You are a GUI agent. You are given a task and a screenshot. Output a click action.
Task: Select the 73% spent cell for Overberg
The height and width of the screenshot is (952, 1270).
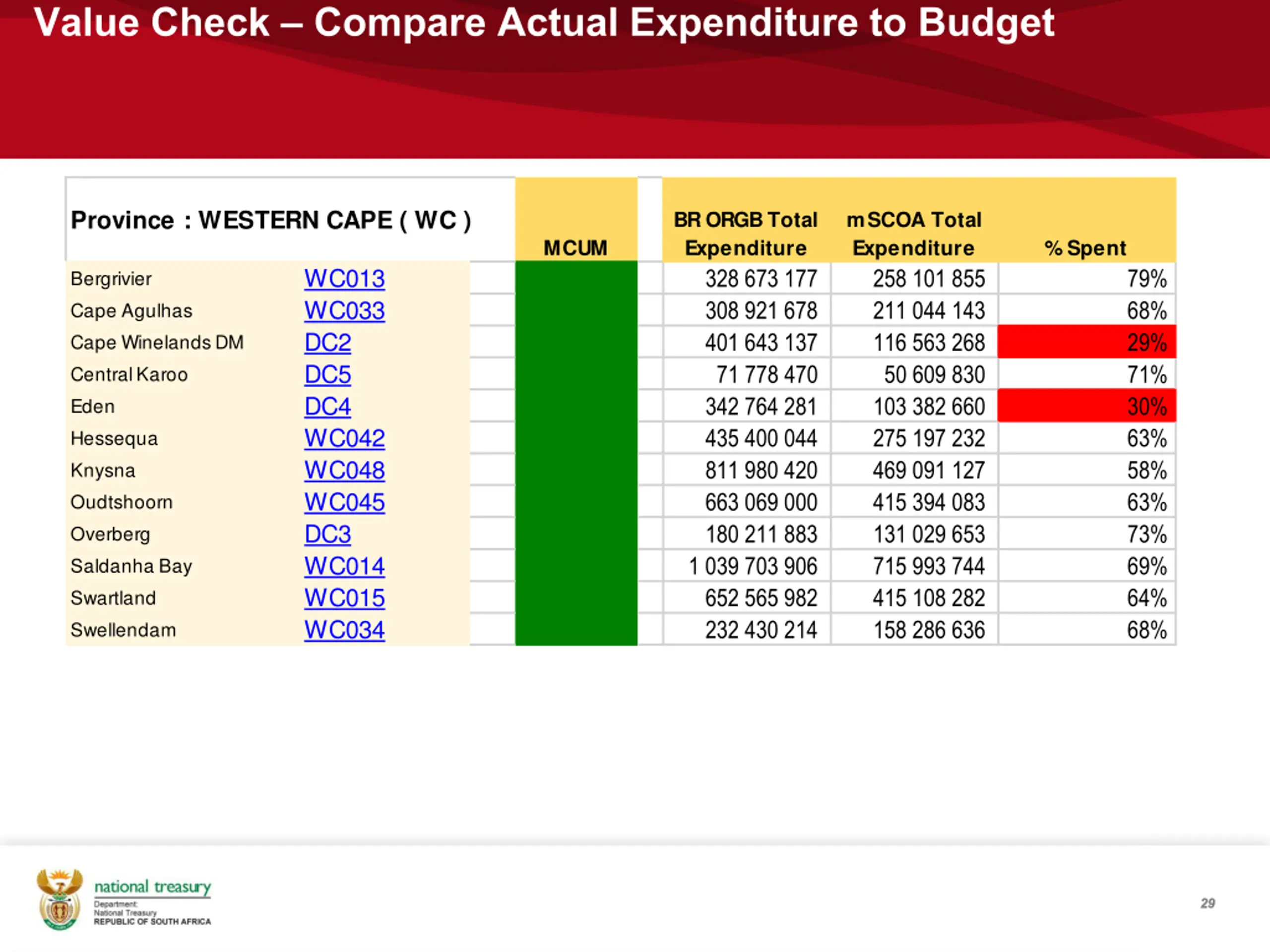point(1087,534)
